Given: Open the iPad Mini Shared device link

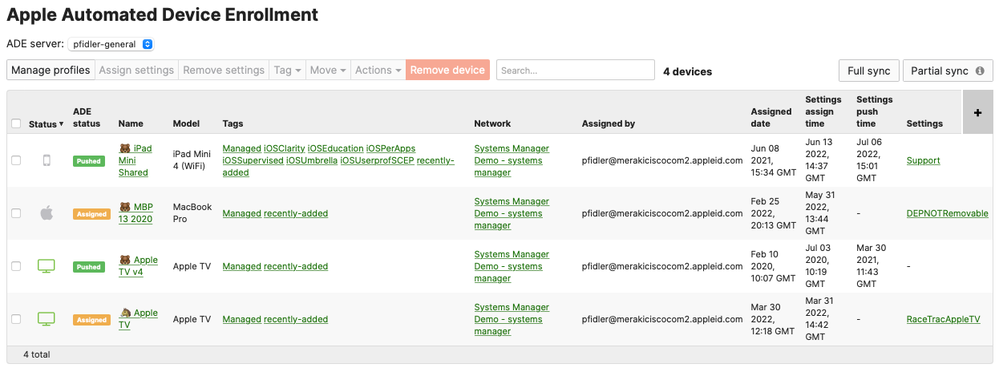Looking at the screenshot, I should coord(136,160).
